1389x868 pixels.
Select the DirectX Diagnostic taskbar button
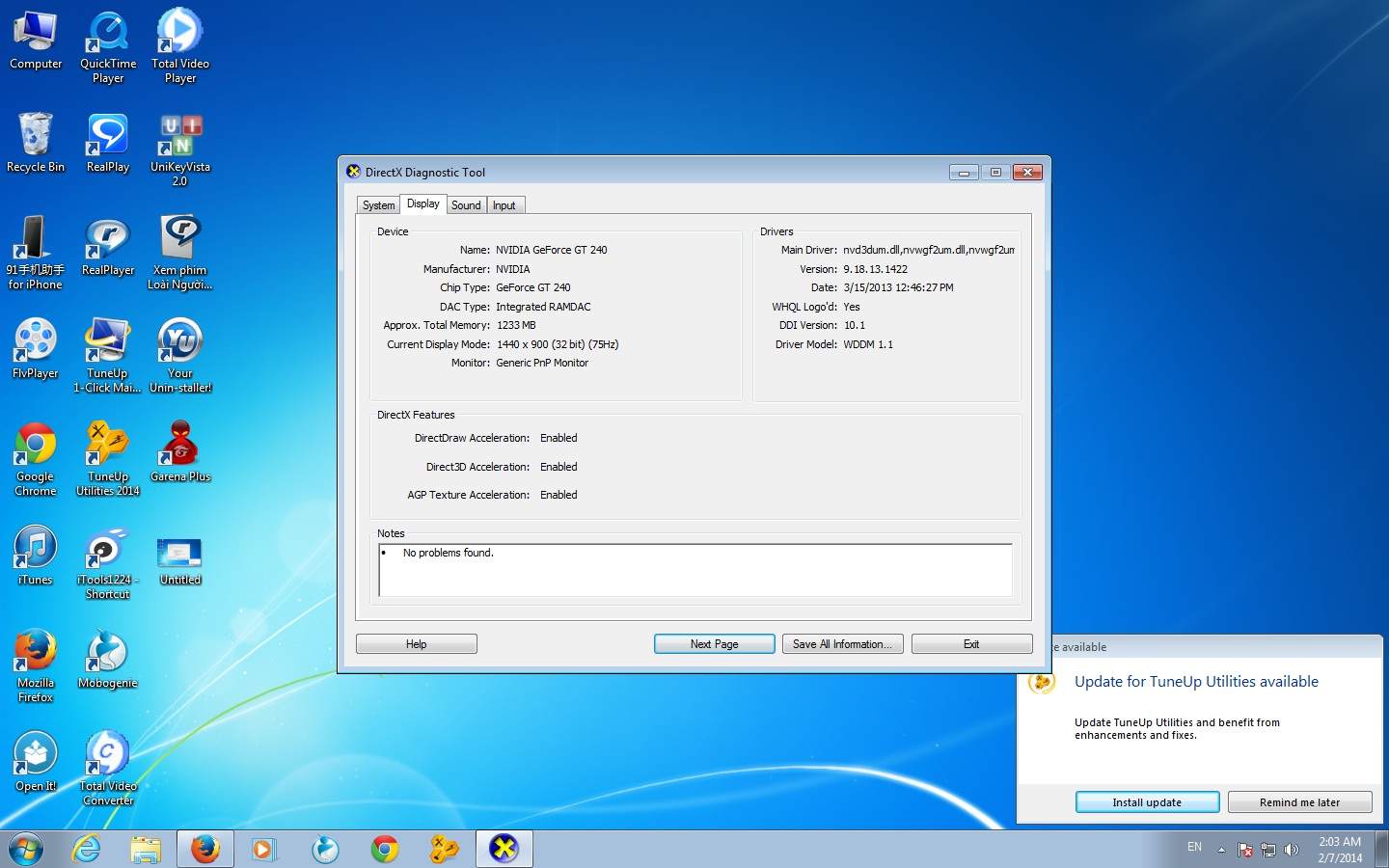(x=504, y=849)
